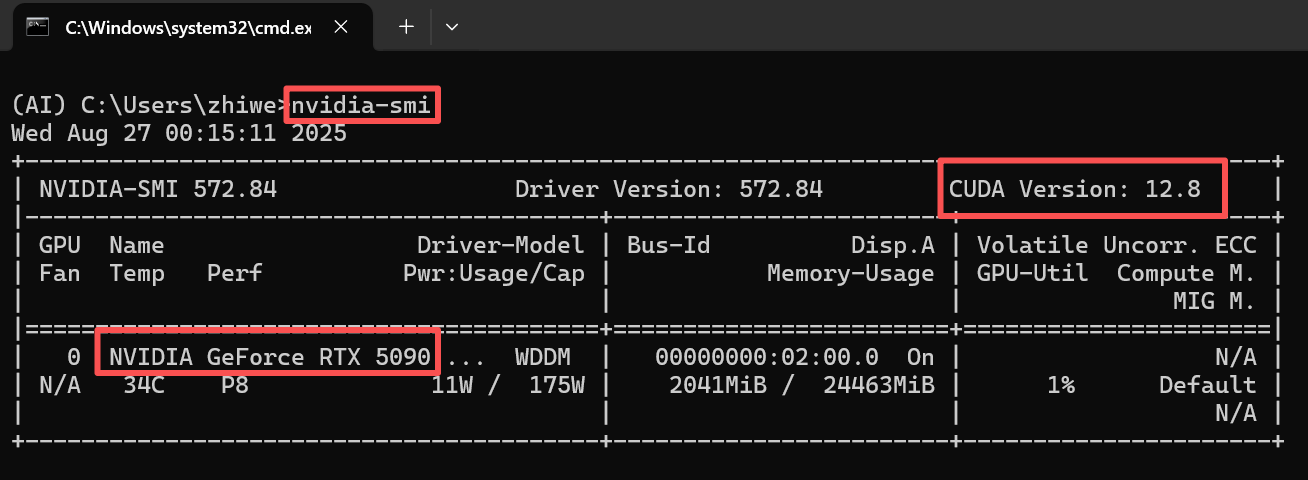
Task: Click the Driver Version: 572.84 text
Action: point(669,188)
